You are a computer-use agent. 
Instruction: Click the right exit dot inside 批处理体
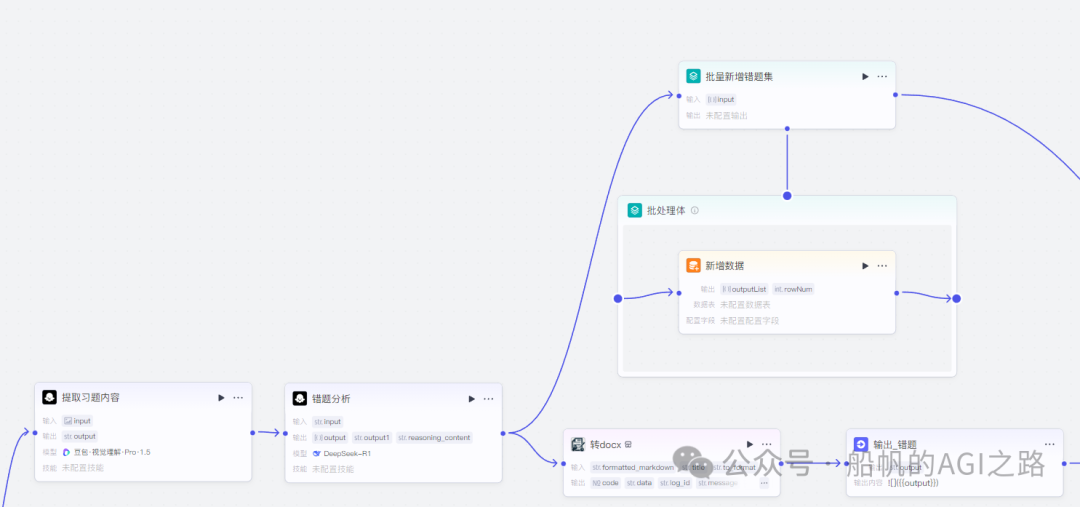pos(957,298)
